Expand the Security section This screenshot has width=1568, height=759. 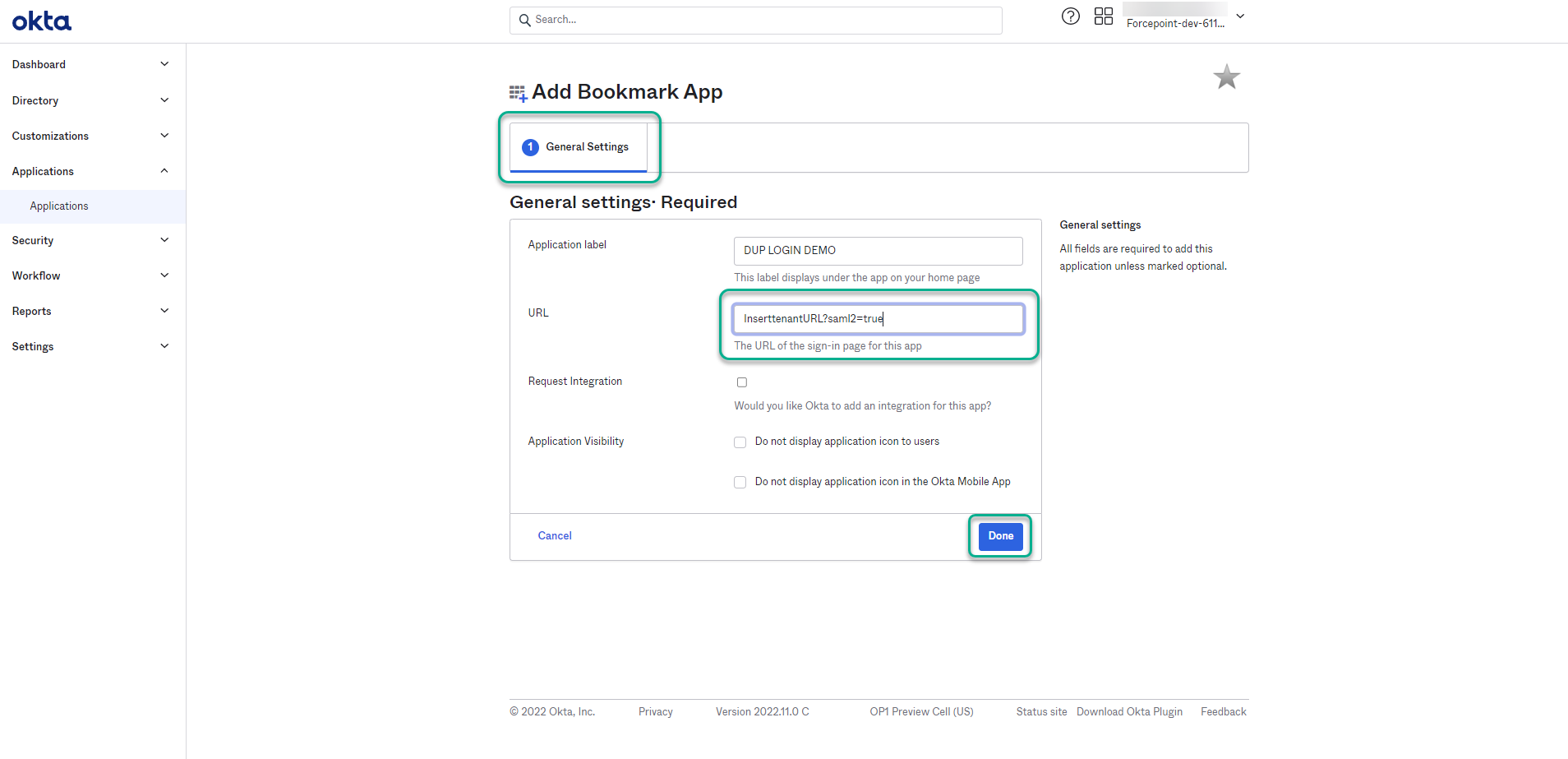[32, 240]
